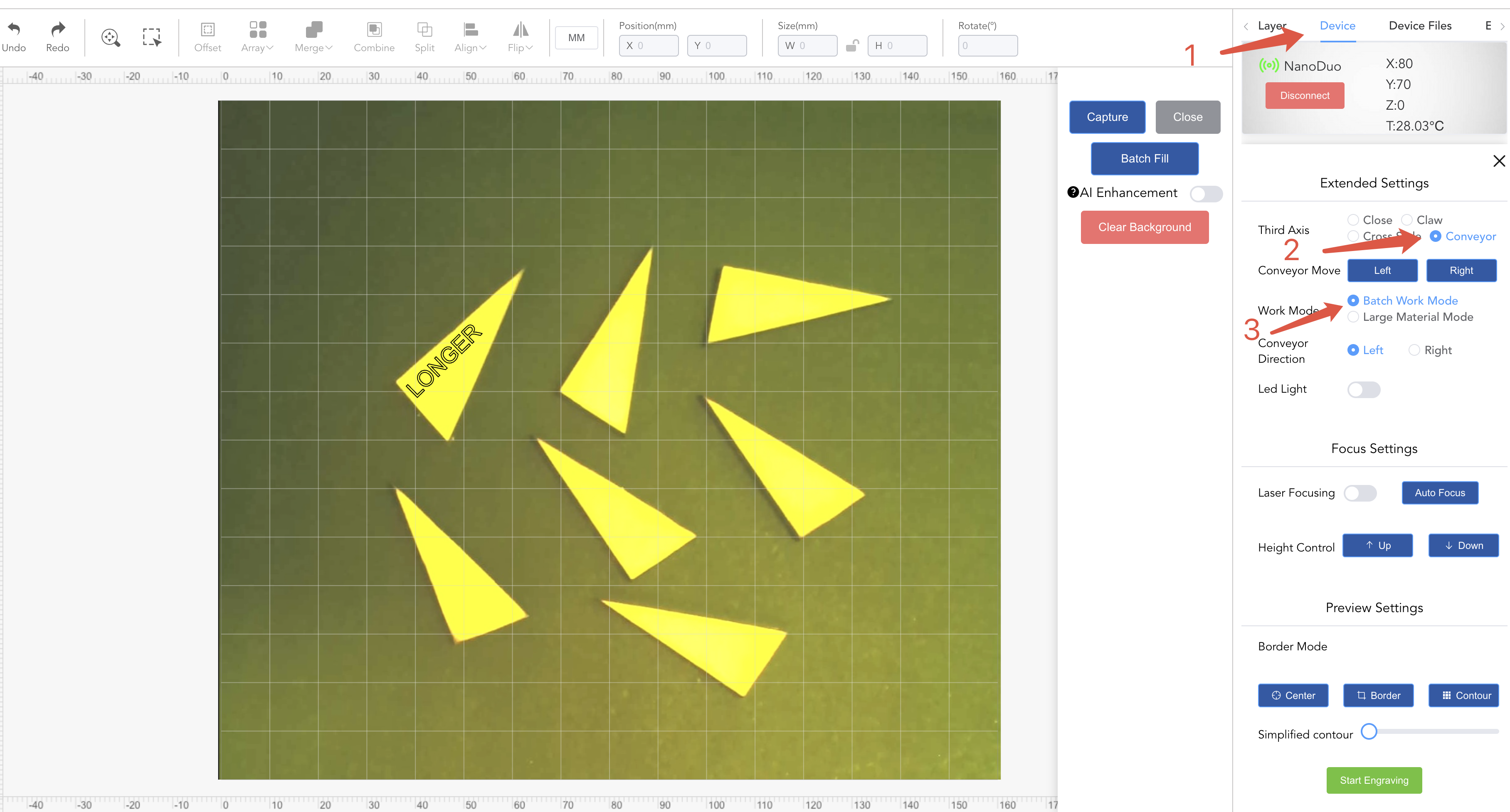1510x812 pixels.
Task: Expand the Flip dropdown
Action: 520,37
